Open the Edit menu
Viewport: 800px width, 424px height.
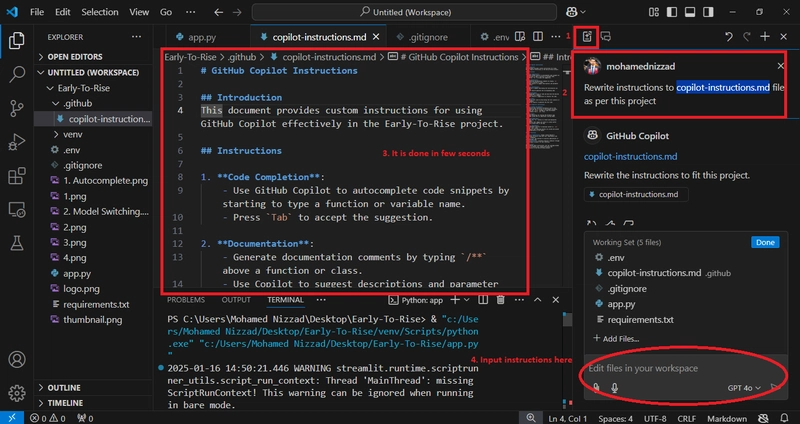coord(63,12)
